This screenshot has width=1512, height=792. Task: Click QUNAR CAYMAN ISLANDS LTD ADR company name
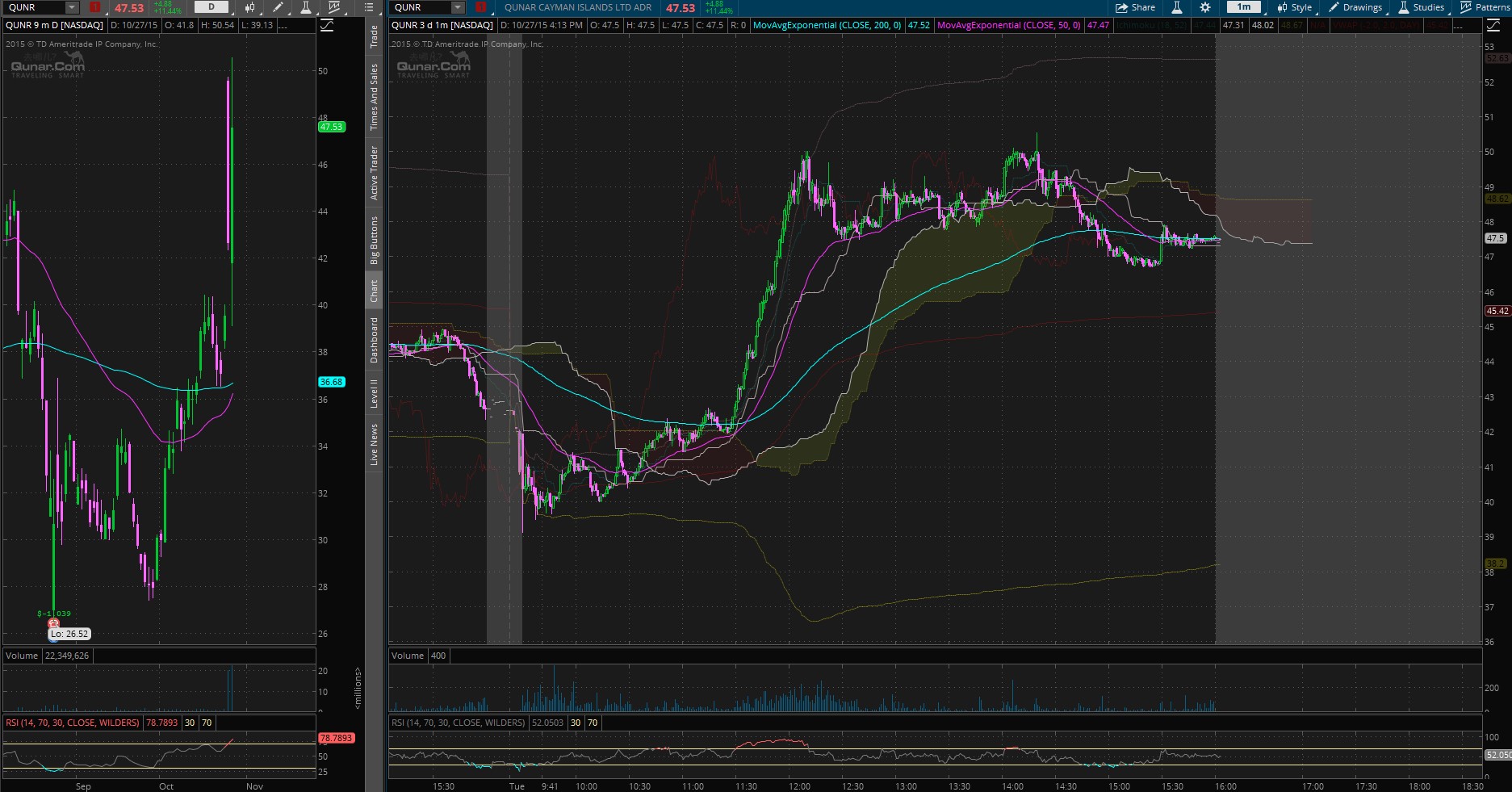(578, 7)
